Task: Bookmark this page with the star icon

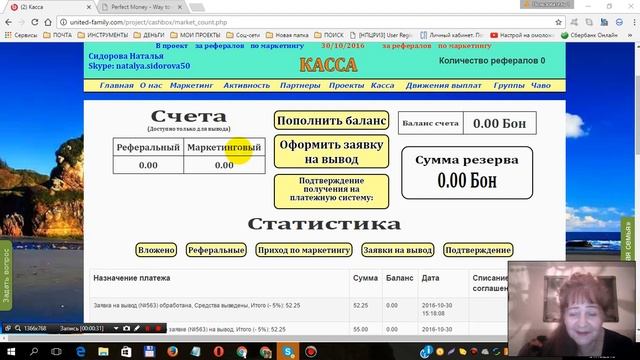Action: click(x=558, y=22)
